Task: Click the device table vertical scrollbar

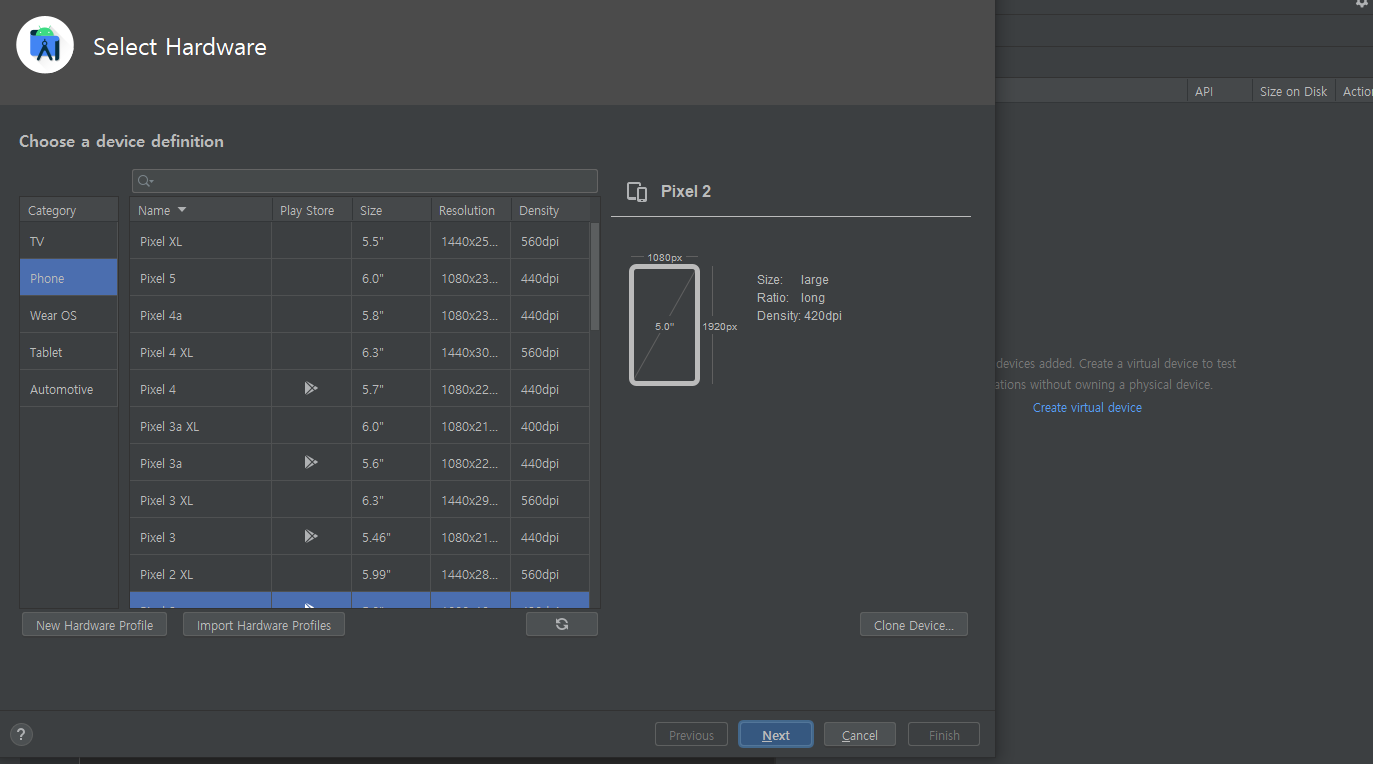Action: 595,276
